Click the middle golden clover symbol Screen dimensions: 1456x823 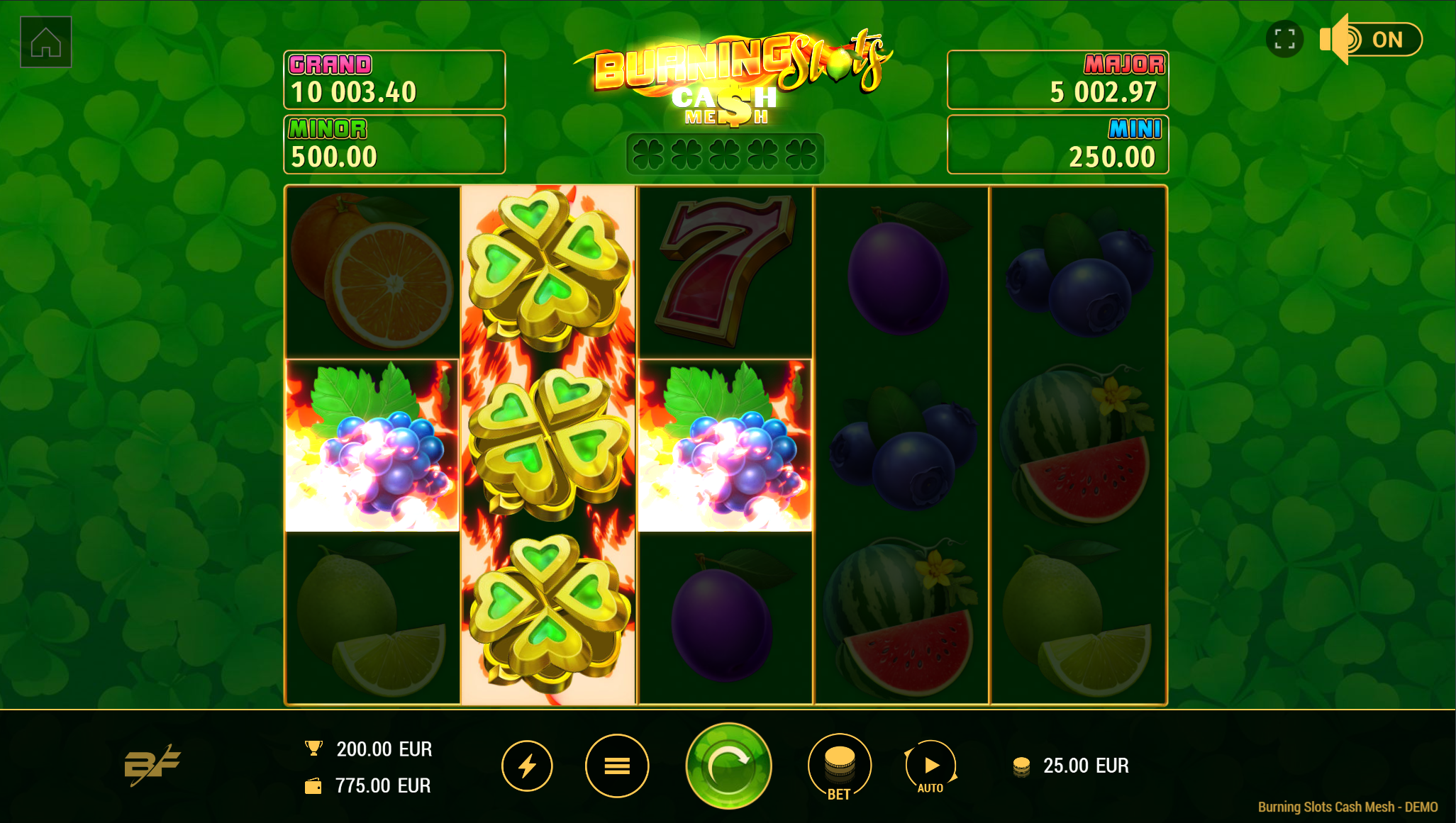(548, 444)
